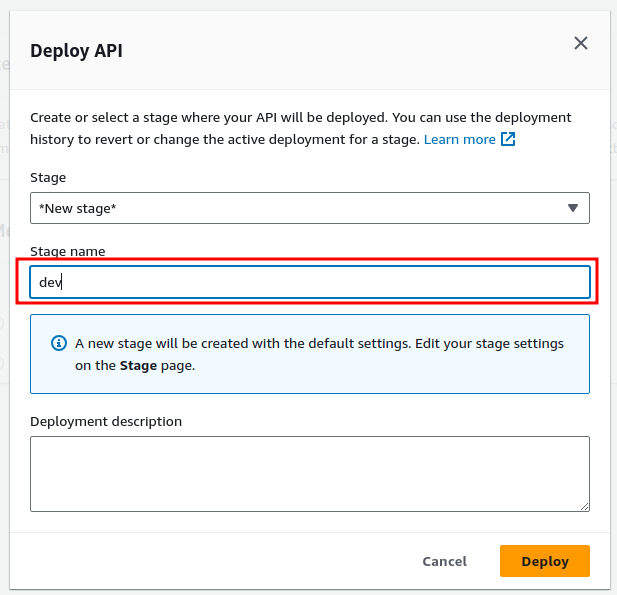Click the deployment history instructions paragraph

(300, 118)
